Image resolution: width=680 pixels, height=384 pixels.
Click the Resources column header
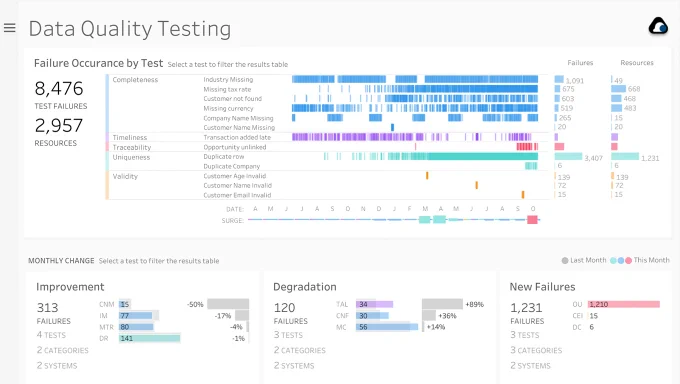pos(637,63)
